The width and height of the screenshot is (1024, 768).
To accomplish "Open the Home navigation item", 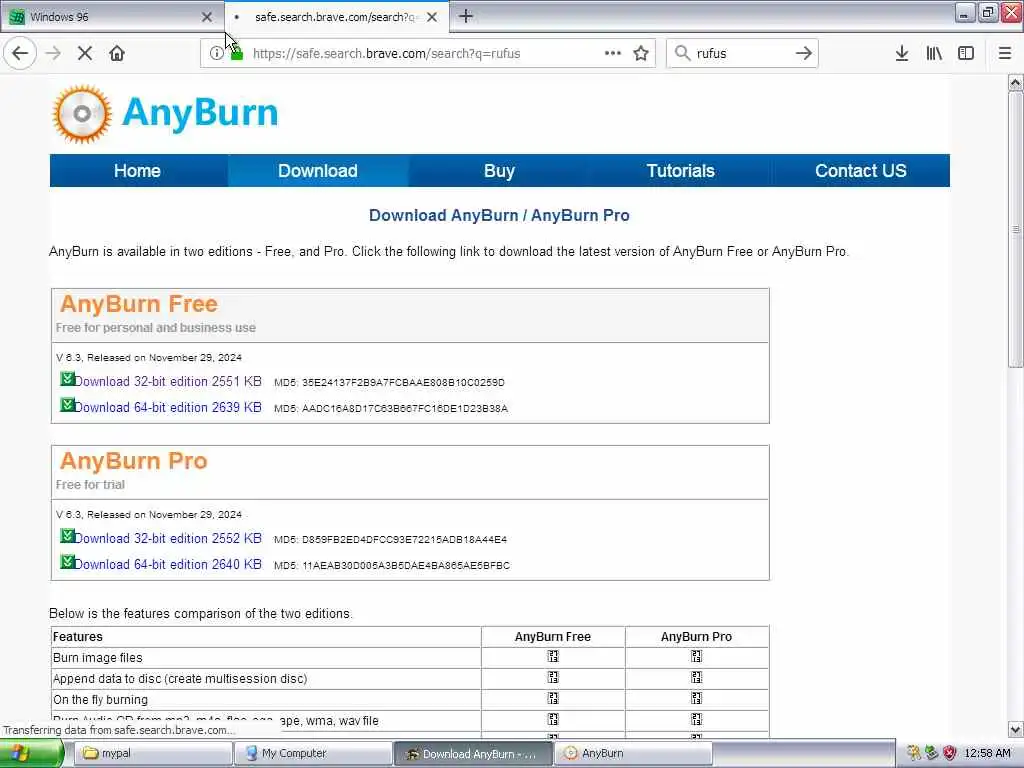I will (x=137, y=171).
